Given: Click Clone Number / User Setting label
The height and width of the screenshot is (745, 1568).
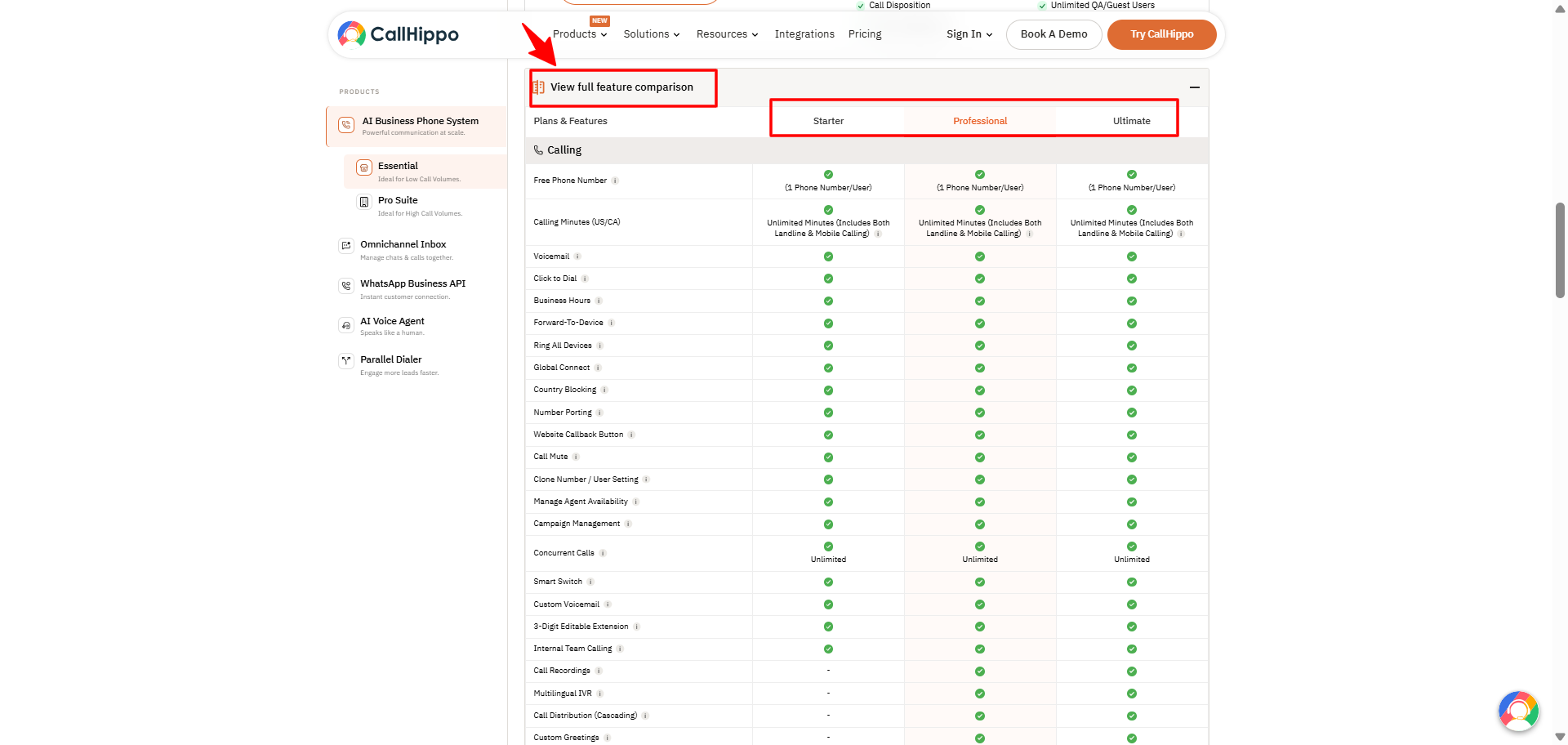Looking at the screenshot, I should (x=586, y=480).
